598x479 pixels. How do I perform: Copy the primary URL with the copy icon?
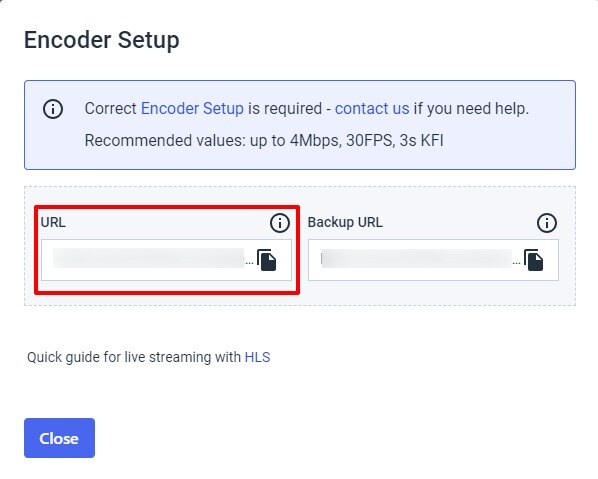267,260
